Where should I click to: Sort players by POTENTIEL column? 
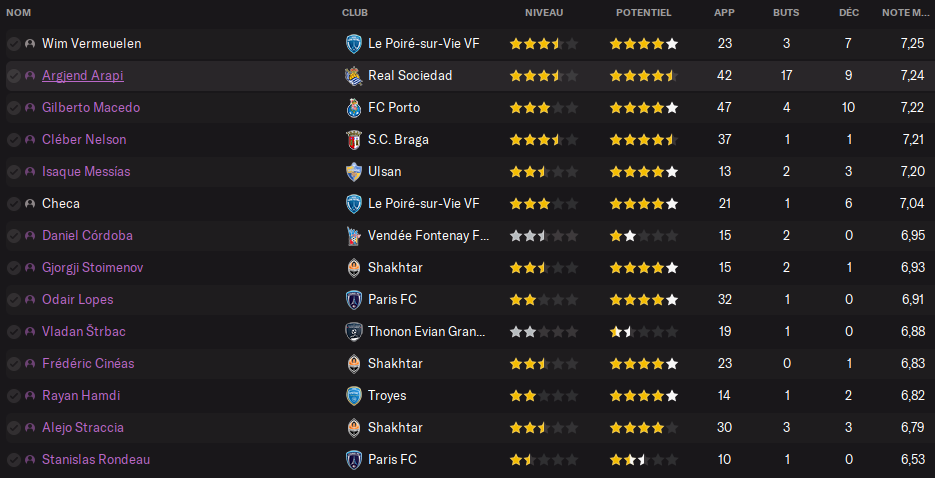643,13
